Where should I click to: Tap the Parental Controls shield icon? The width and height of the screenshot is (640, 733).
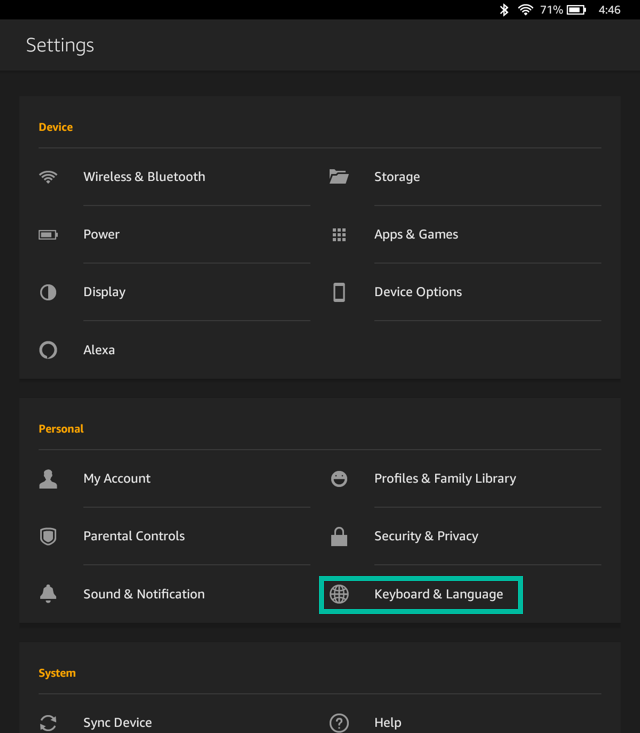pos(48,537)
